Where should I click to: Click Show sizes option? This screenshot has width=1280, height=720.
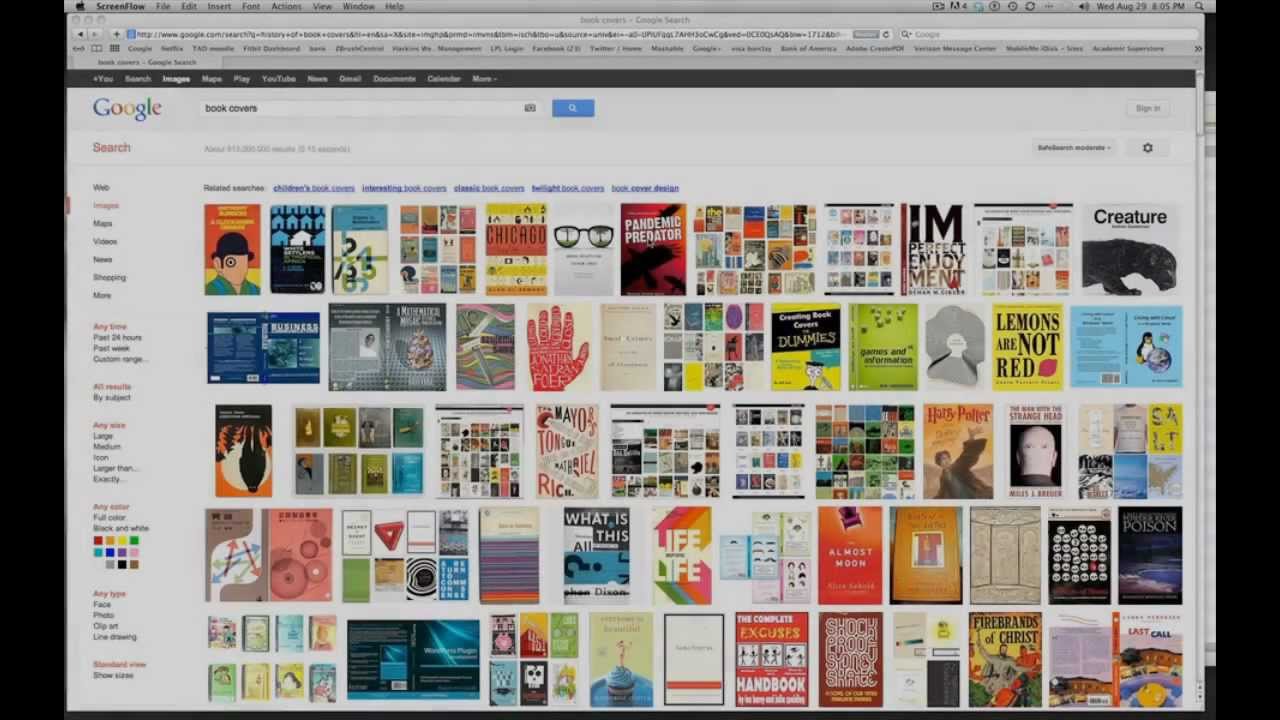(113, 676)
